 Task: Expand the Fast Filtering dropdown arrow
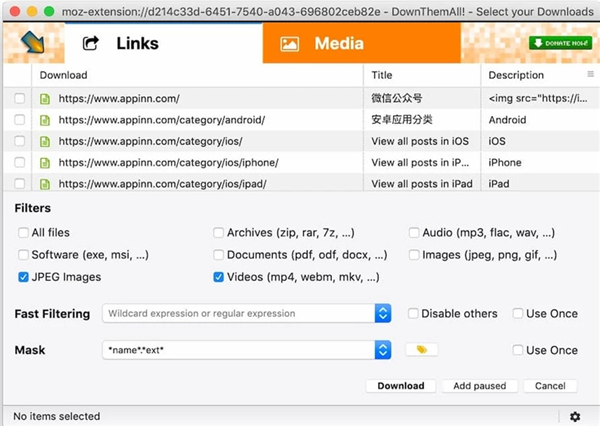tap(382, 314)
